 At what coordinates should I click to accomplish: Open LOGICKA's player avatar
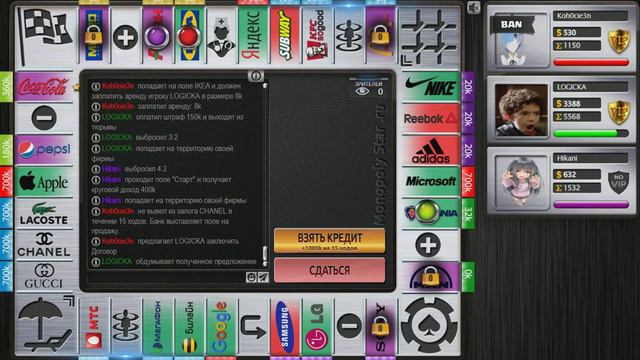tap(521, 110)
